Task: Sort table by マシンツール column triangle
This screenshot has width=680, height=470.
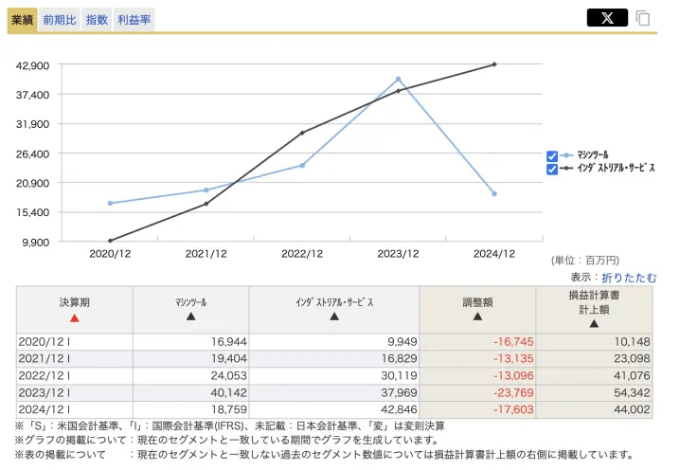Action: (191, 317)
